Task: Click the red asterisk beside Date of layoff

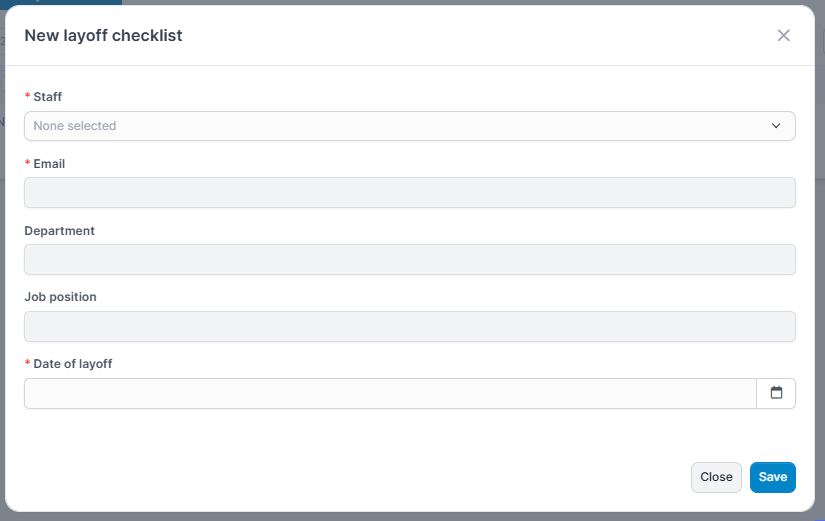Action: point(28,364)
